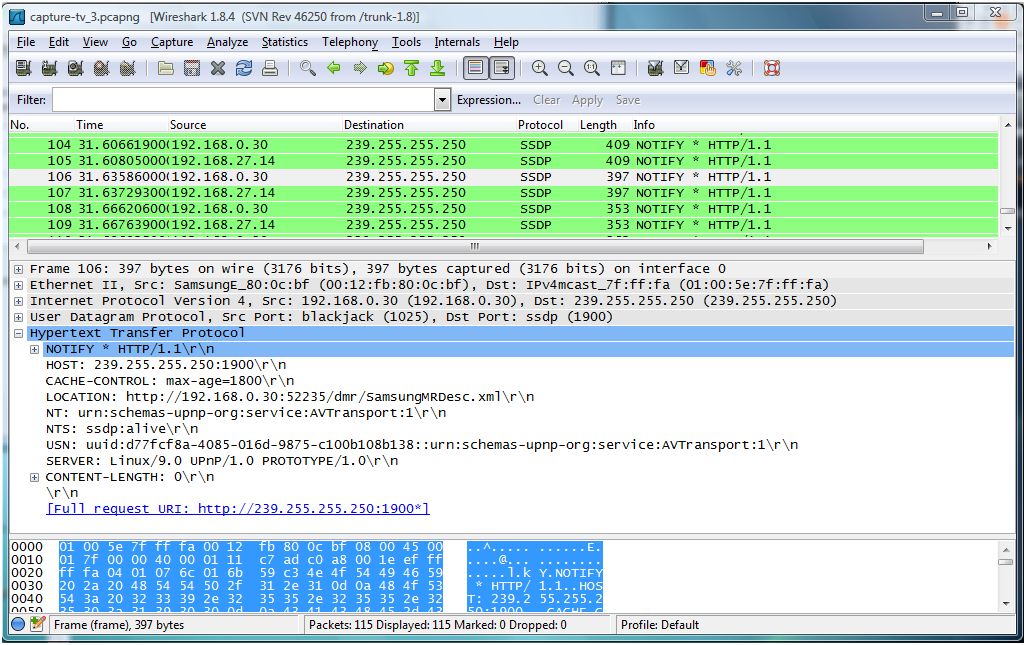This screenshot has width=1026, height=645.
Task: Open the File menu
Action: (x=26, y=42)
